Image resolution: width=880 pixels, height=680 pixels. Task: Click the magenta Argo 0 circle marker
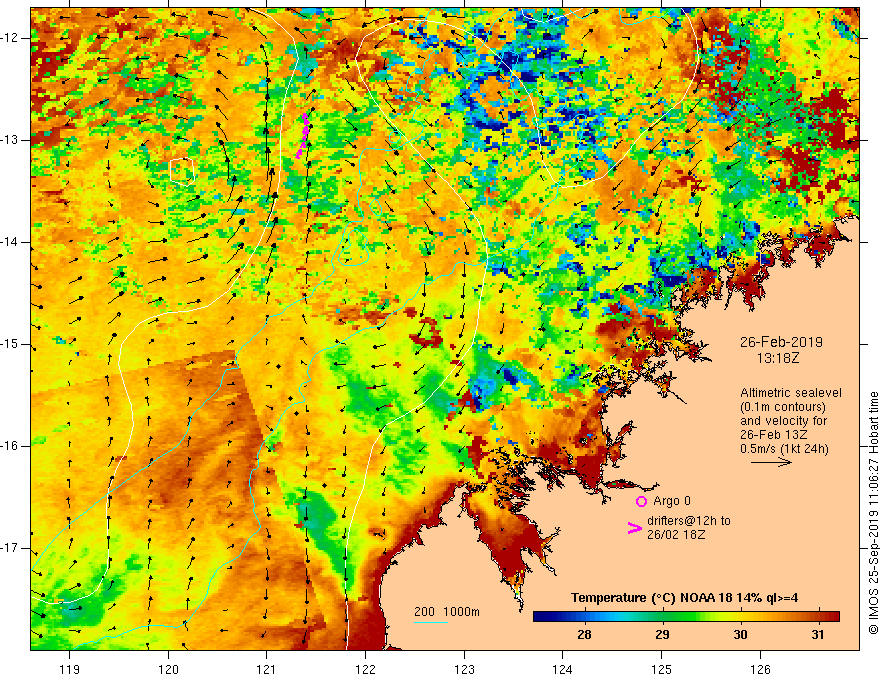point(641,501)
